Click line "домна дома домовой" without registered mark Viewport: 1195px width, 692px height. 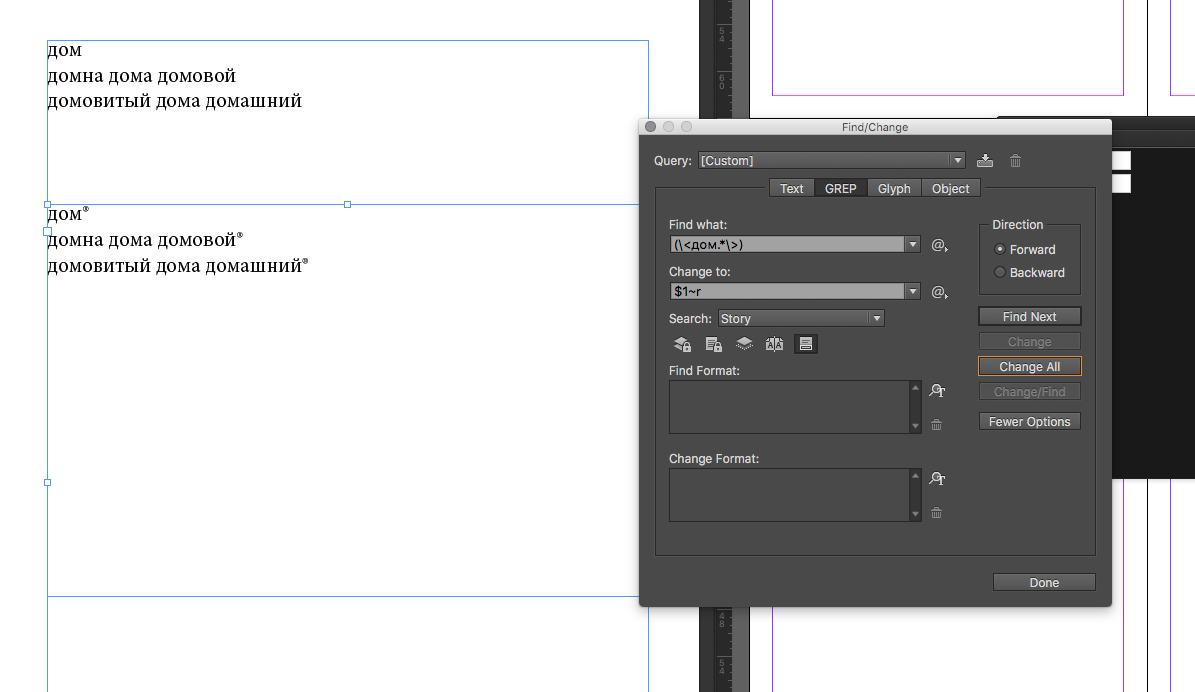(142, 76)
